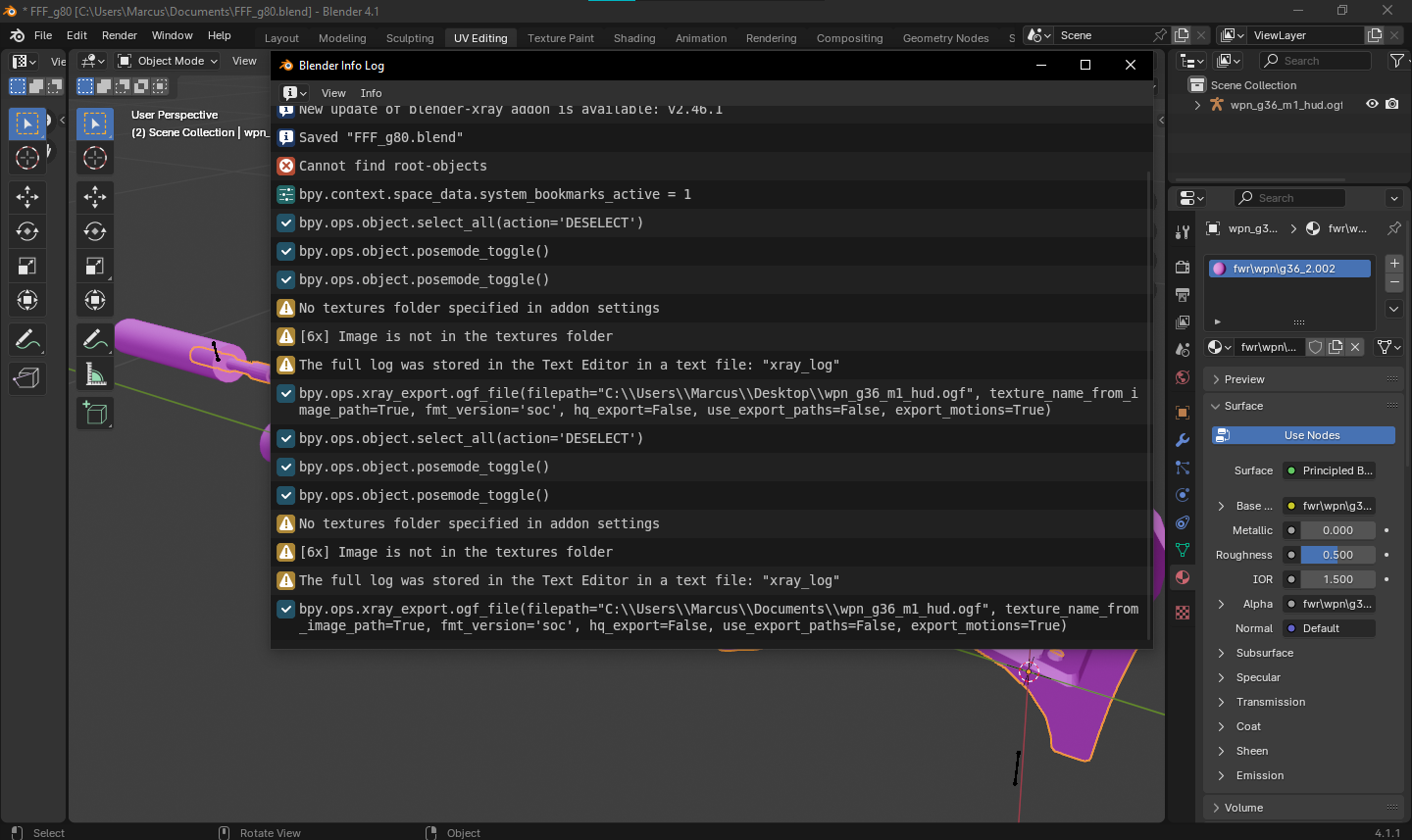Click the Outliner filter funnel icon
1412x840 pixels.
(1396, 61)
